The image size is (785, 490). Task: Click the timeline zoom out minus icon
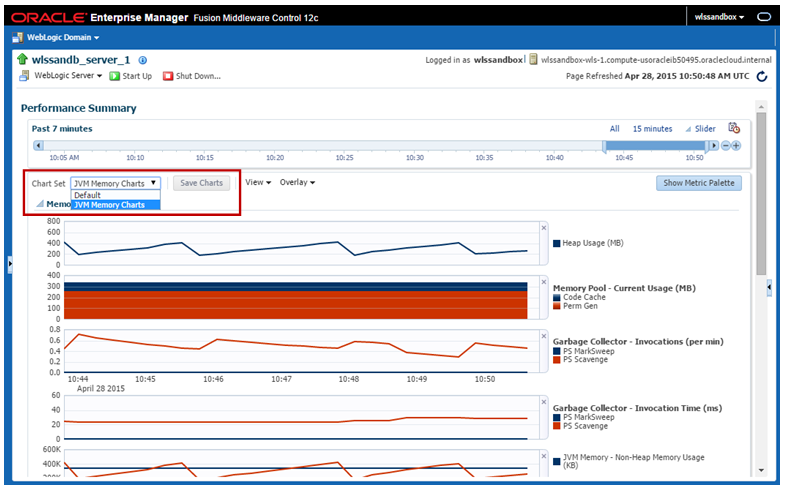[x=725, y=146]
